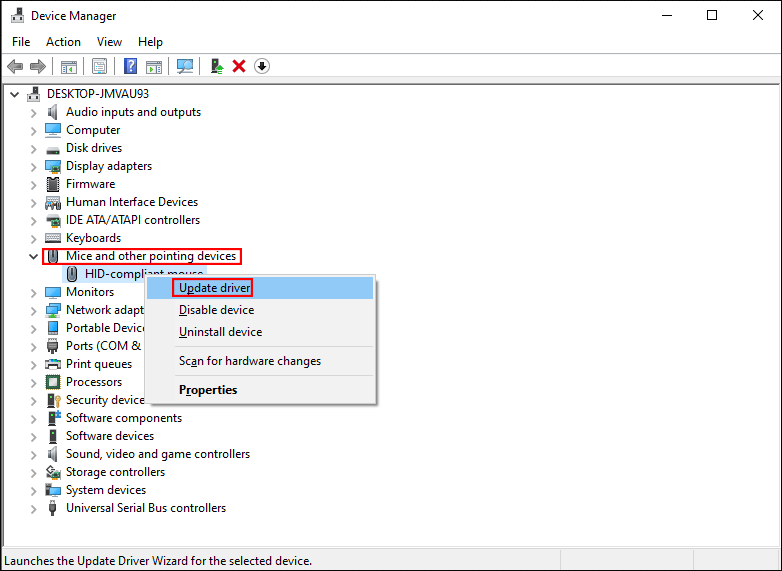Expand the Display adapters node
This screenshot has width=782, height=571.
coord(33,167)
